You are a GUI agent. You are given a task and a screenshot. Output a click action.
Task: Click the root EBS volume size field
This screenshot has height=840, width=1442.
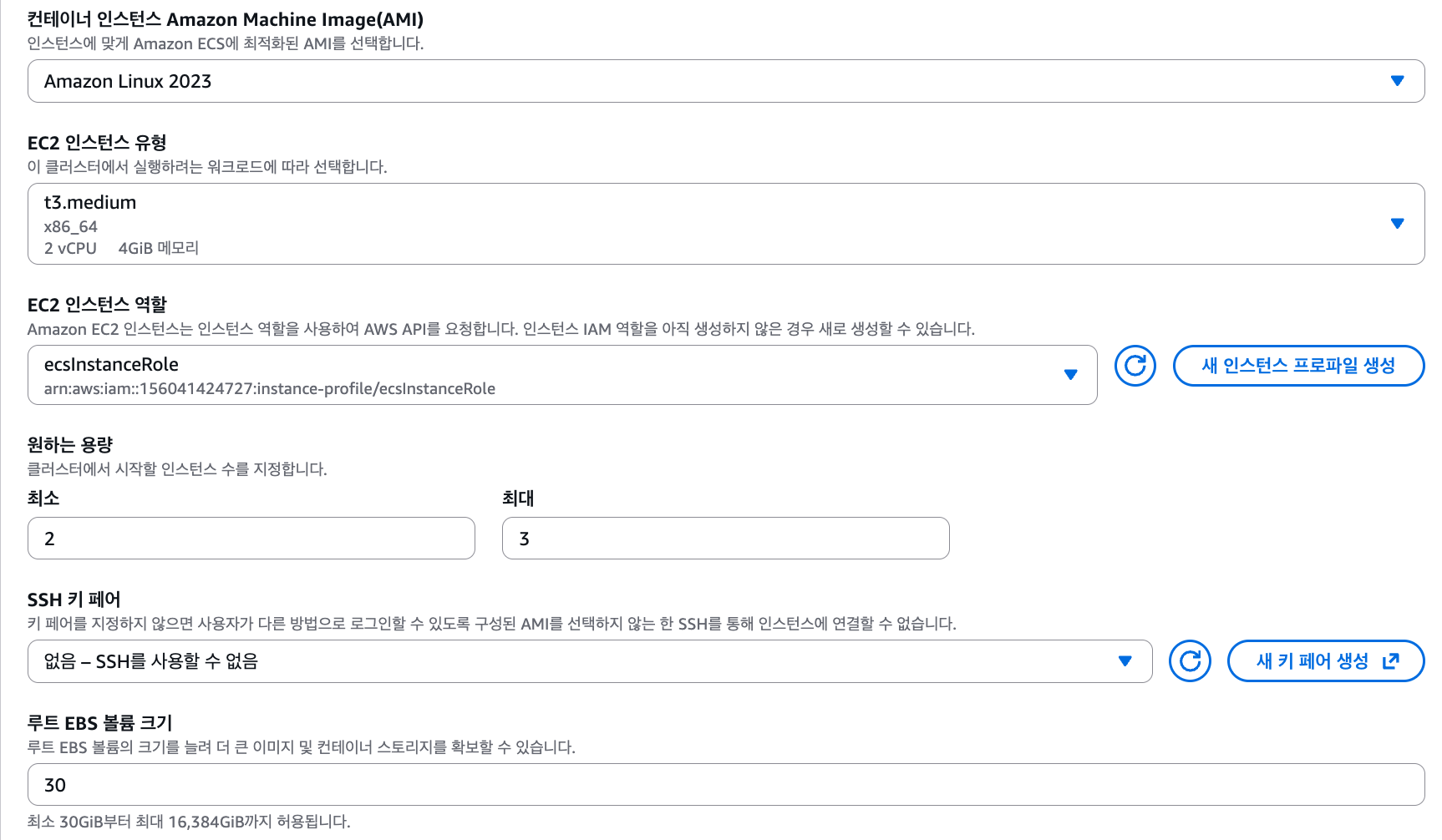(x=726, y=785)
